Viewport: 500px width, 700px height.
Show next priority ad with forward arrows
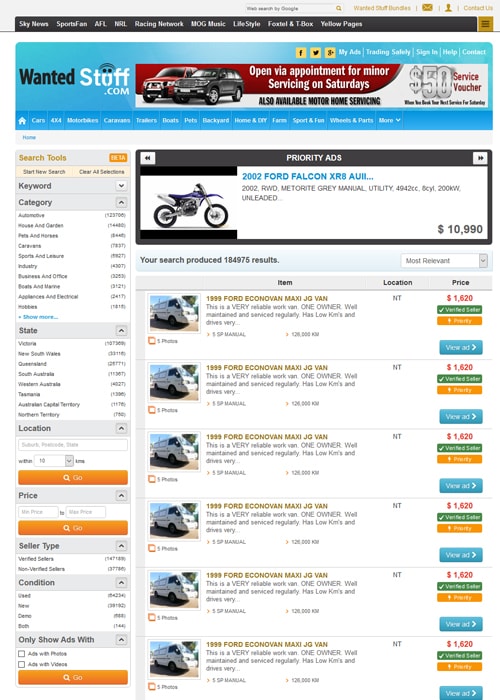click(x=480, y=158)
